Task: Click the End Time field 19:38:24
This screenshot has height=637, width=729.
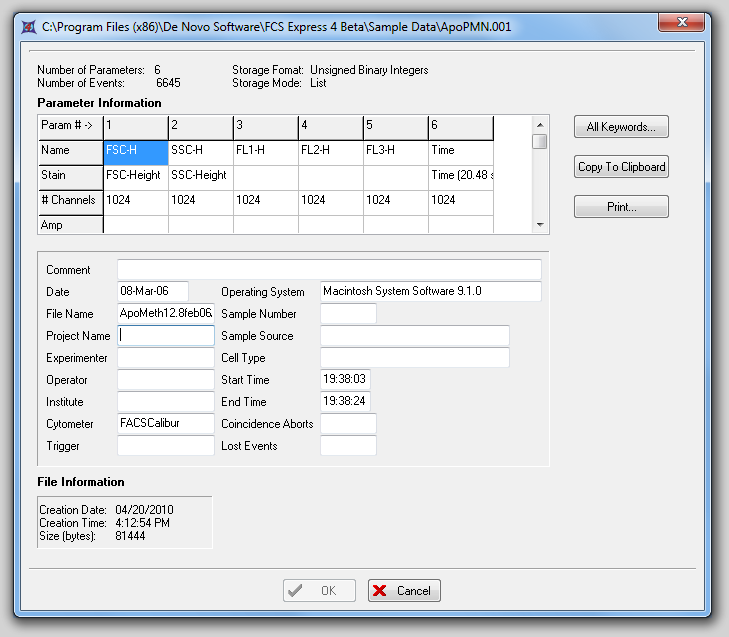Action: pyautogui.click(x=345, y=401)
